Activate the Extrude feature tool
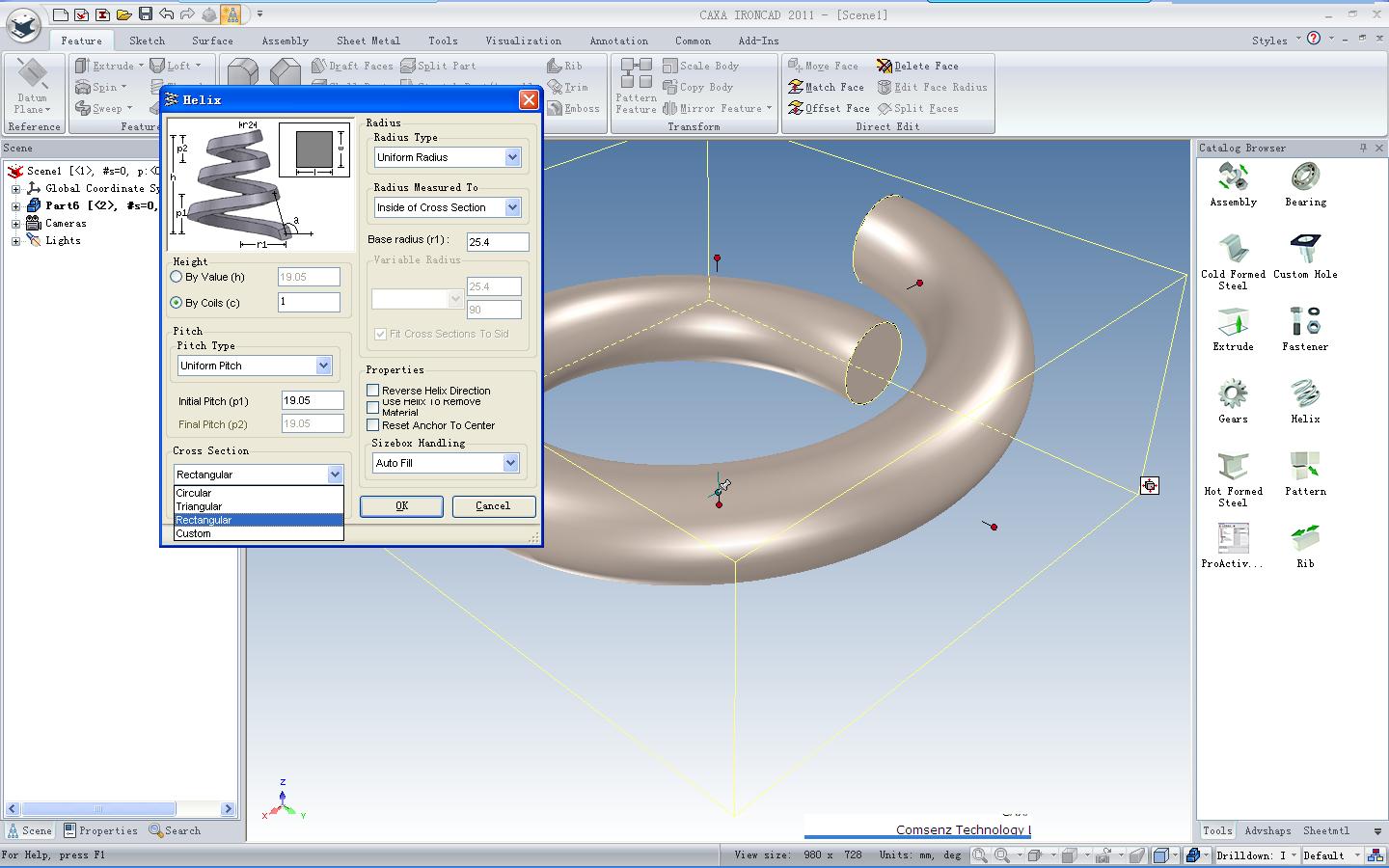The height and width of the screenshot is (868, 1389). (x=110, y=66)
